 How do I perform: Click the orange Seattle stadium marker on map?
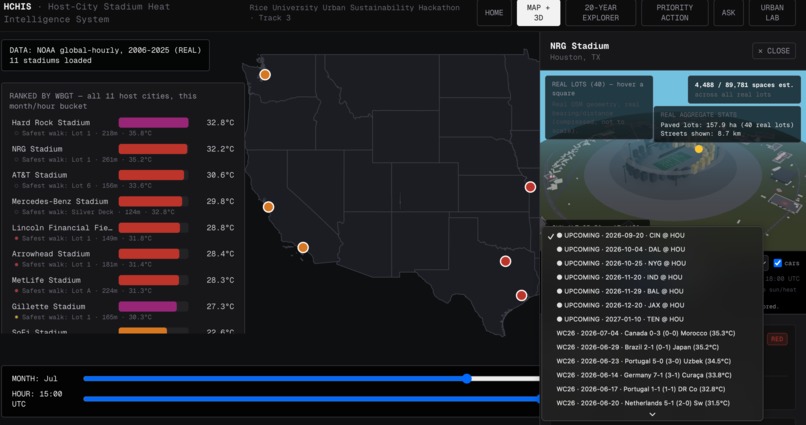point(265,75)
